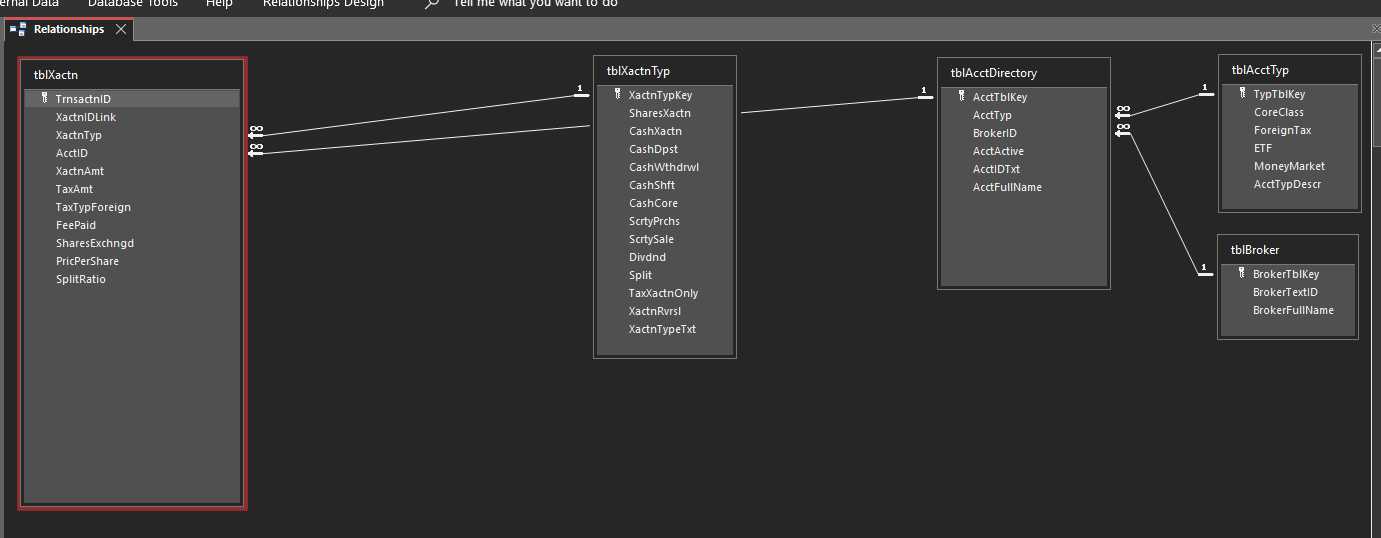
Task: Switch to Relationships Design ribbon tab
Action: [x=323, y=4]
